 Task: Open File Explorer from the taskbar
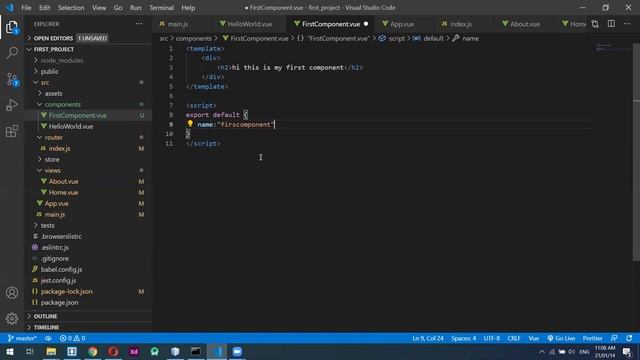click(x=51, y=351)
